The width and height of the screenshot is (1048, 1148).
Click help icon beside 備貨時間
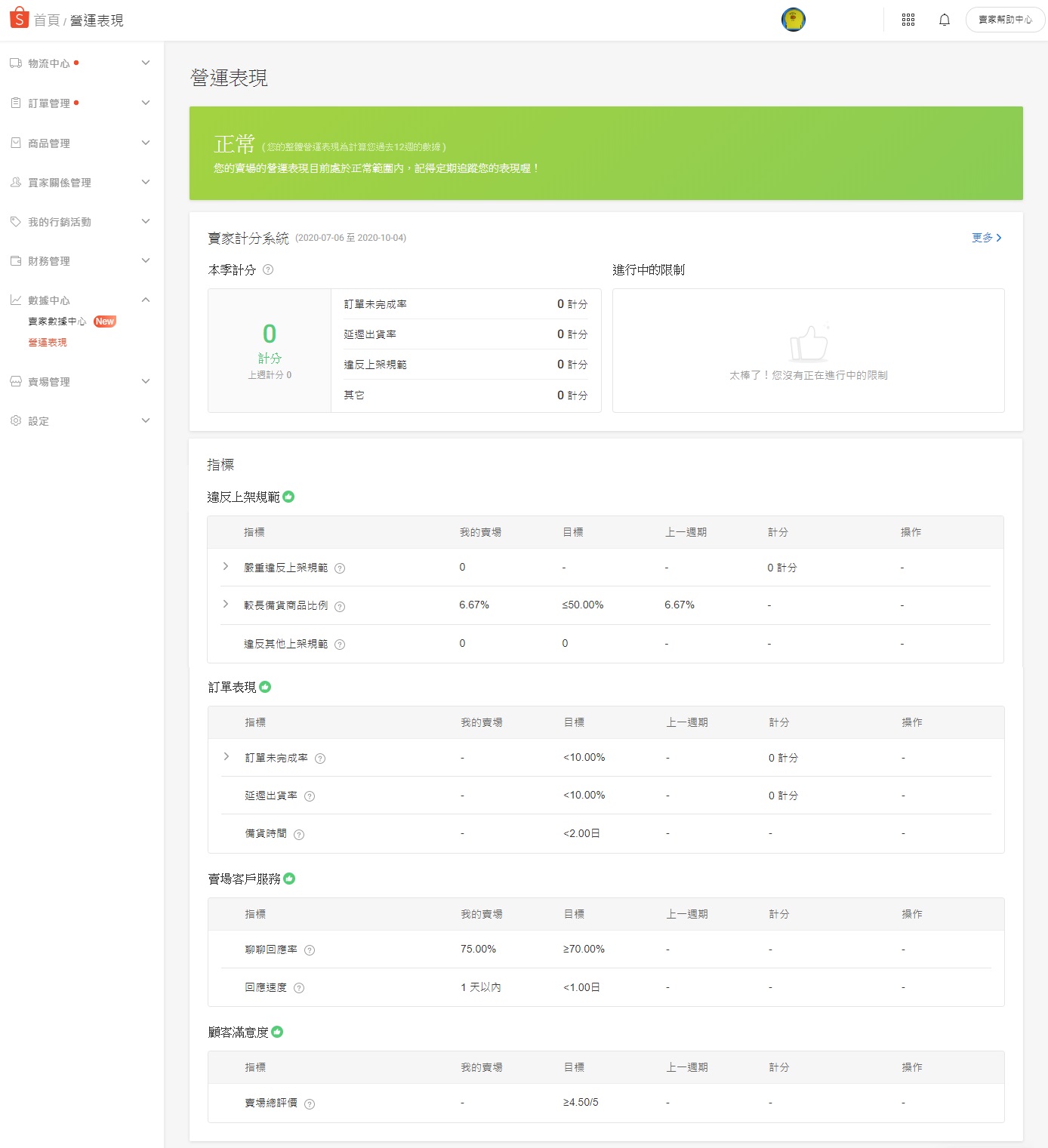click(x=299, y=834)
